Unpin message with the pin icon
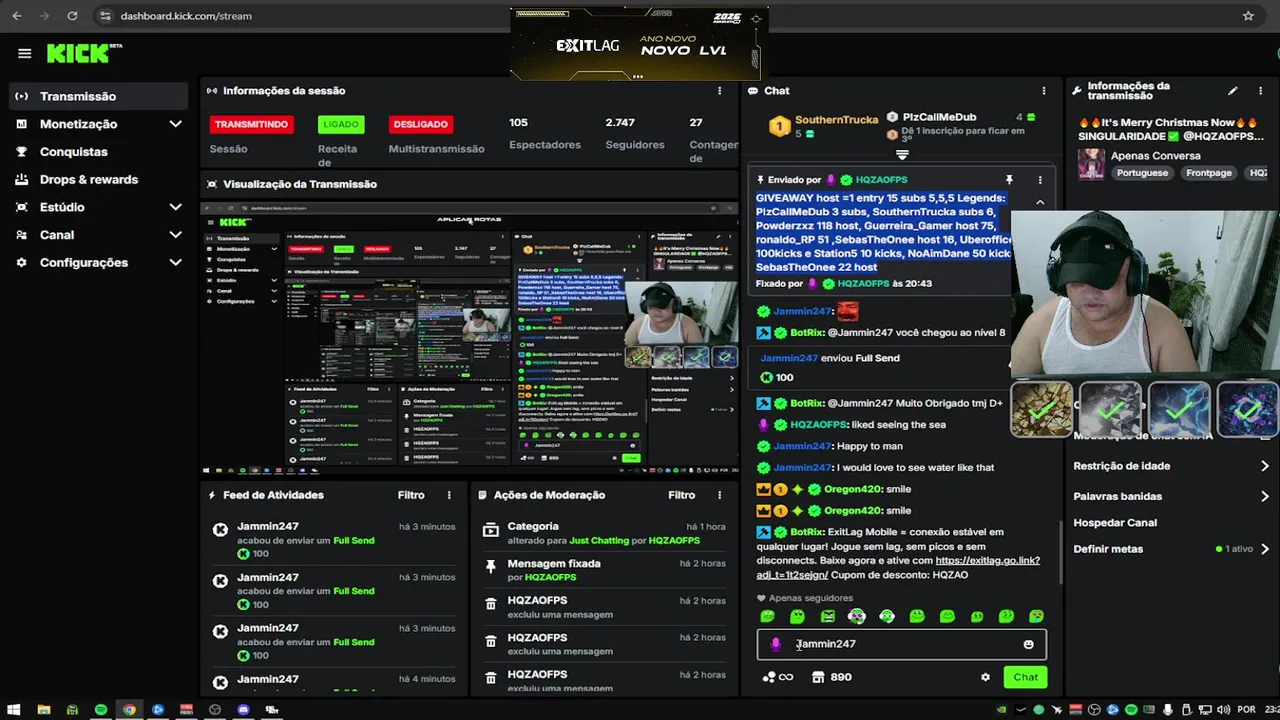 [x=1009, y=180]
